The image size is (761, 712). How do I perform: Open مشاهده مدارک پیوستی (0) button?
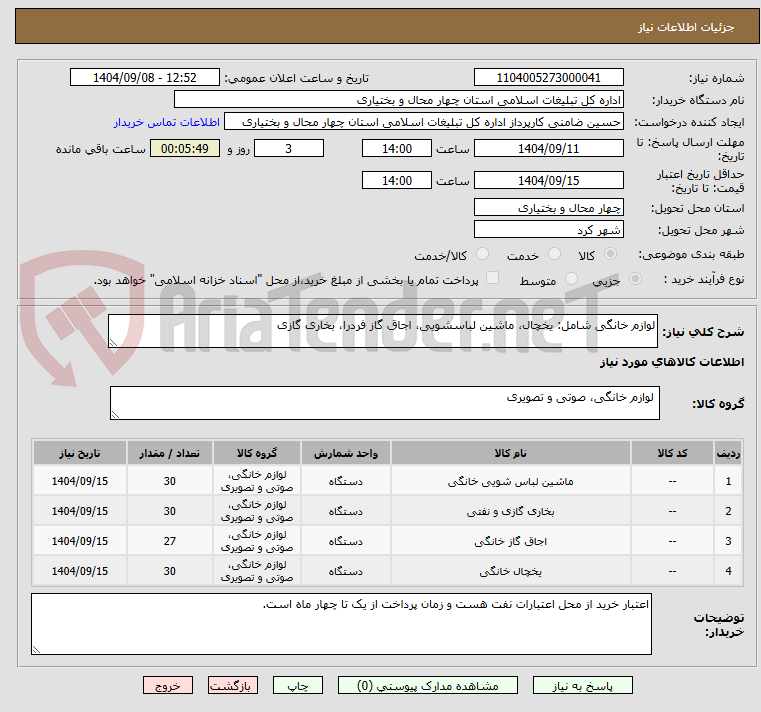(428, 685)
